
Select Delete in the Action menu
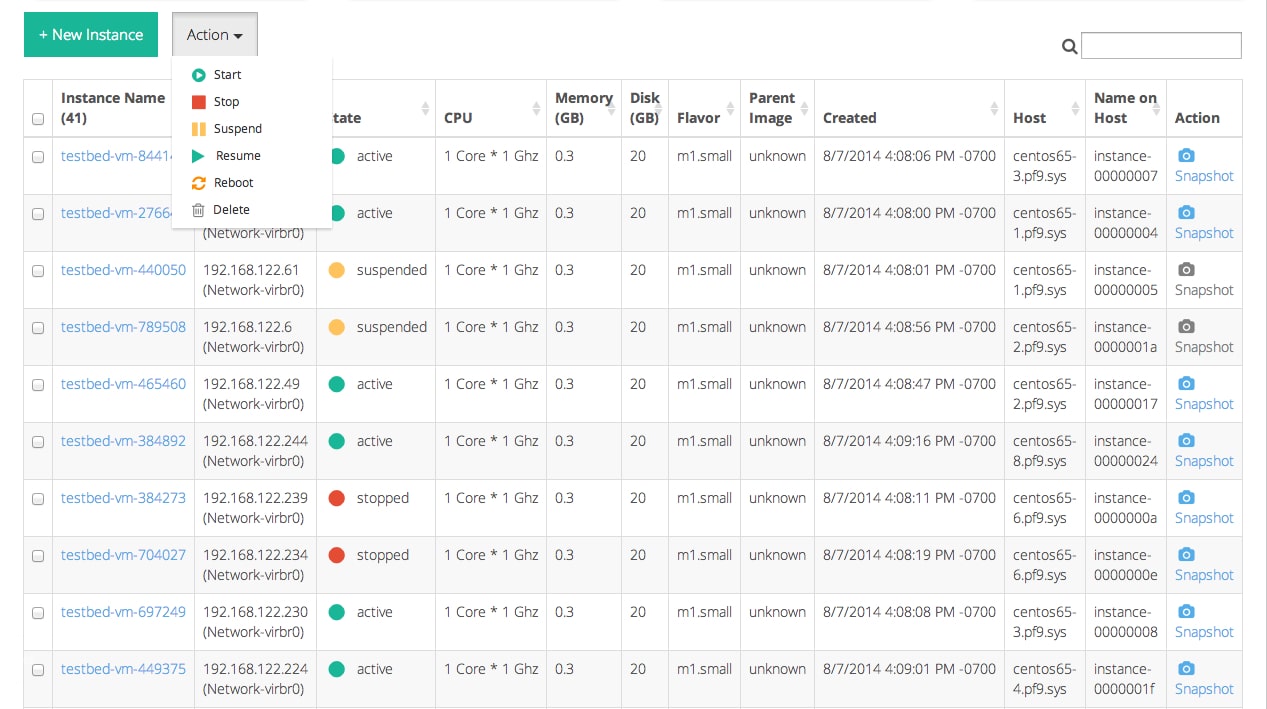[231, 210]
